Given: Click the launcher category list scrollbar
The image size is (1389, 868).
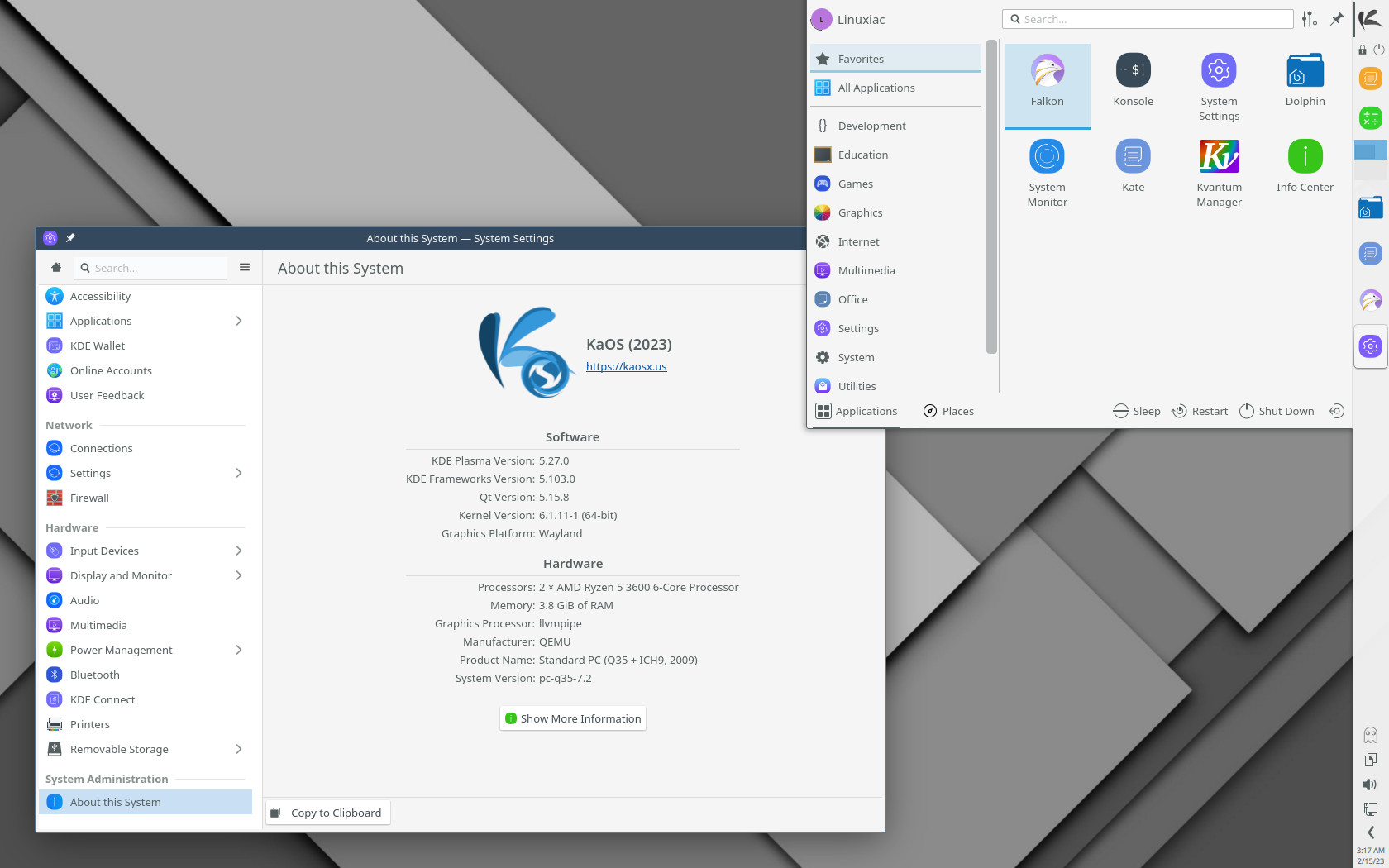Looking at the screenshot, I should [x=991, y=197].
